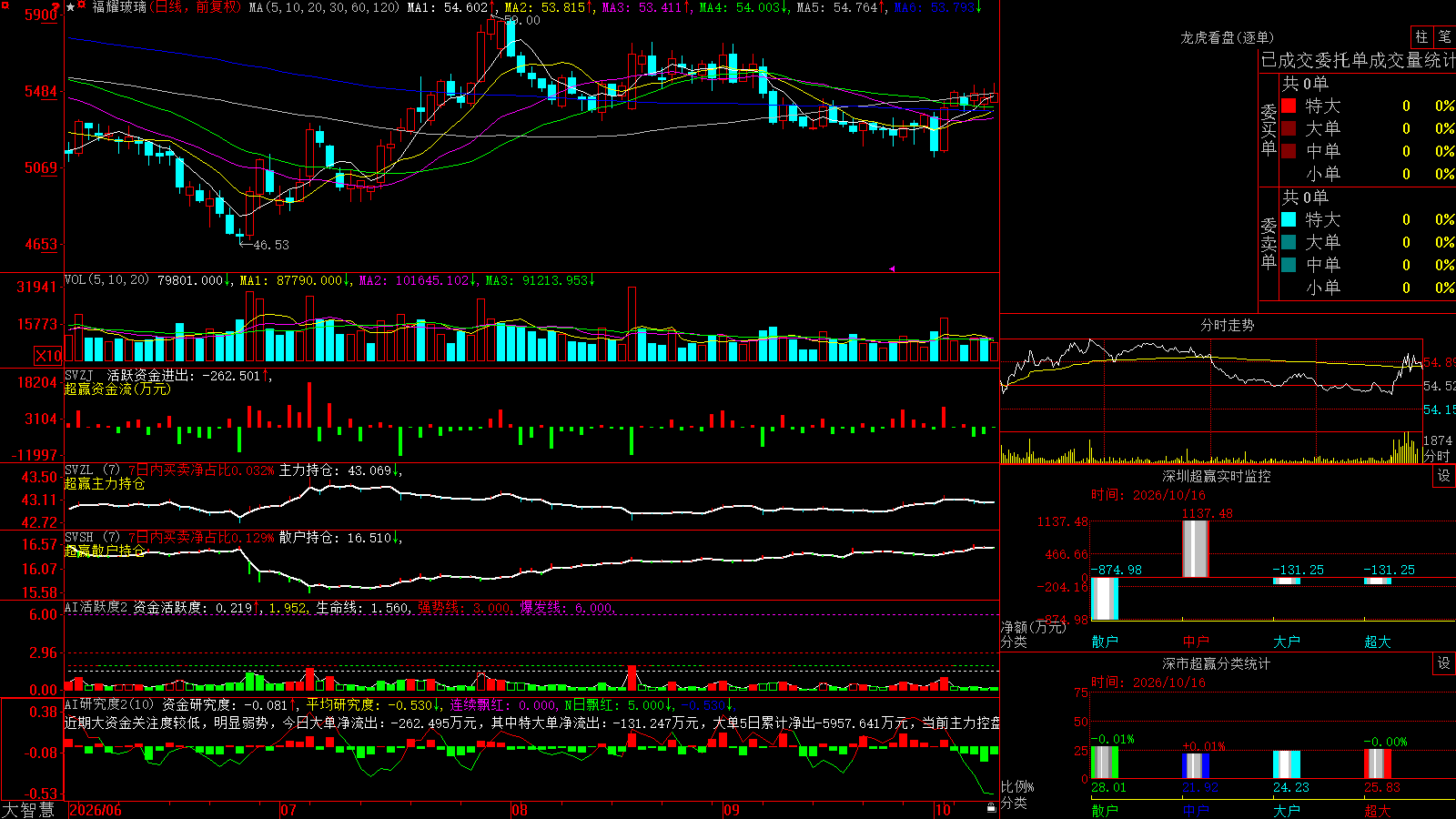Screen dimensions: 1456x819
Task: Click the lock icon at the bottom of the main chart
Action: pyautogui.click(x=991, y=807)
